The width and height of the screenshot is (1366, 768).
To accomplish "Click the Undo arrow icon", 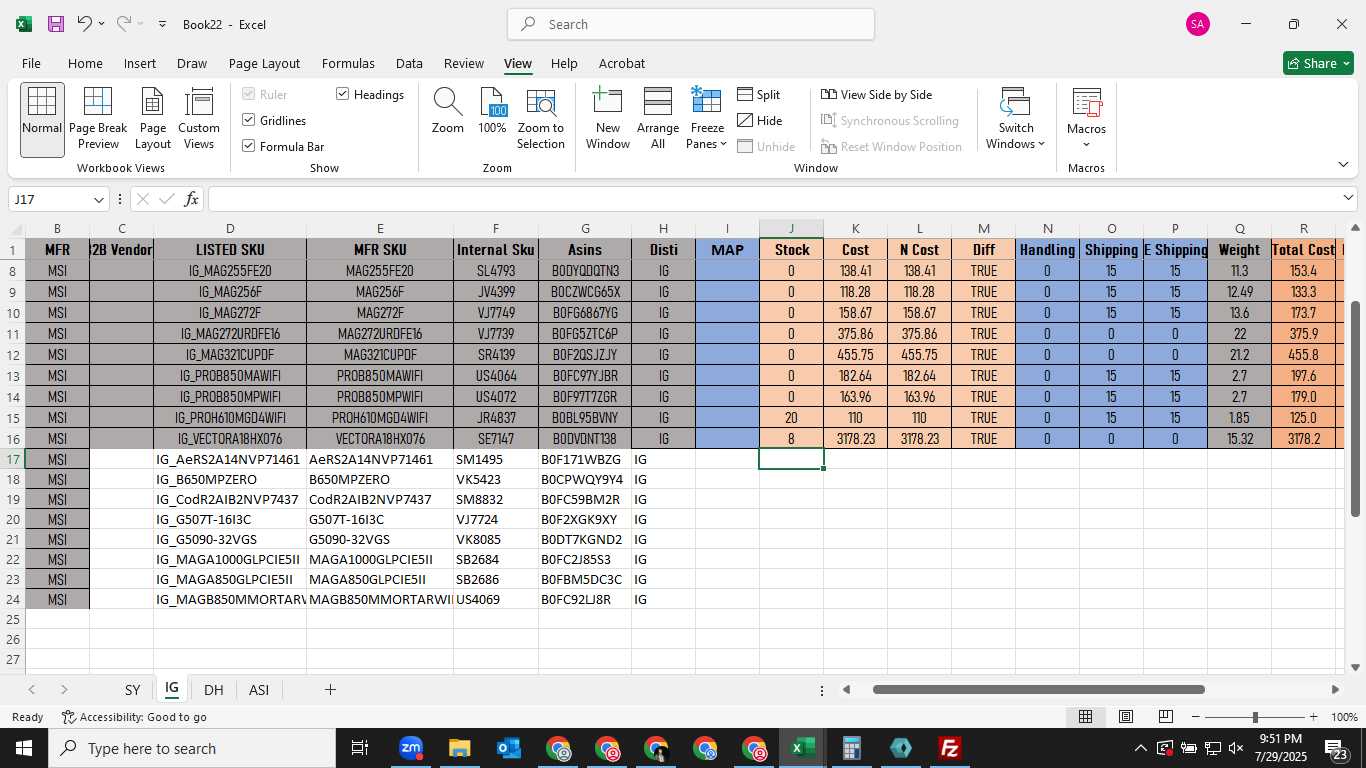I will click(85, 24).
